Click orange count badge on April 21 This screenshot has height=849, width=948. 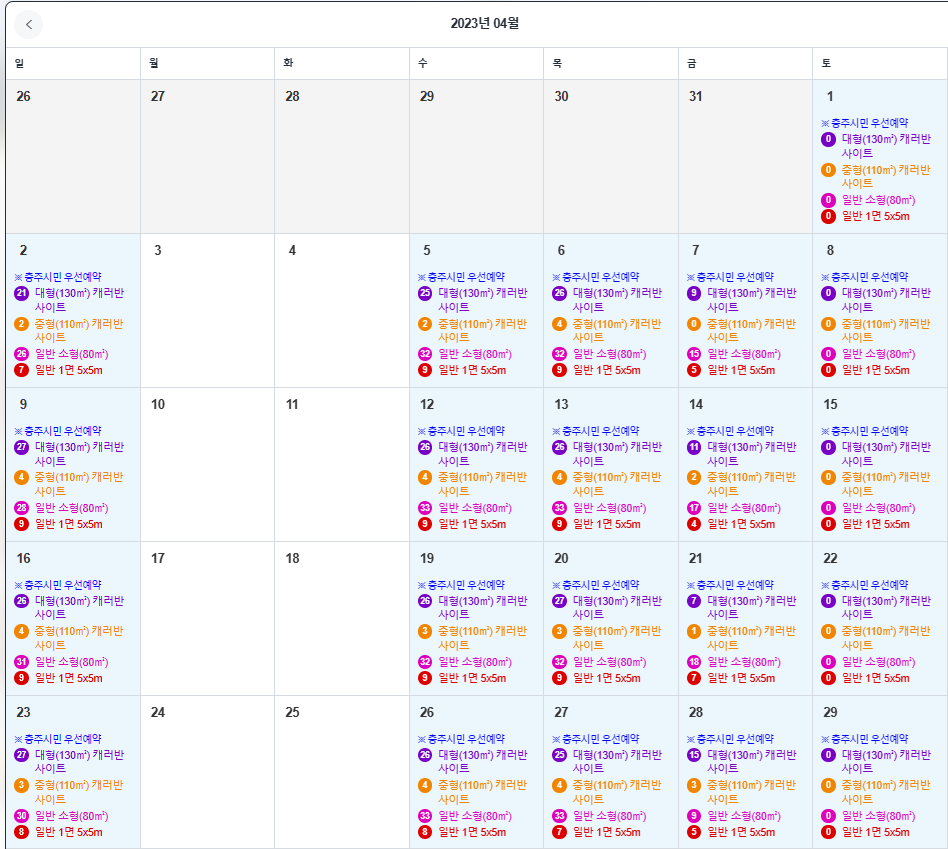(694, 631)
